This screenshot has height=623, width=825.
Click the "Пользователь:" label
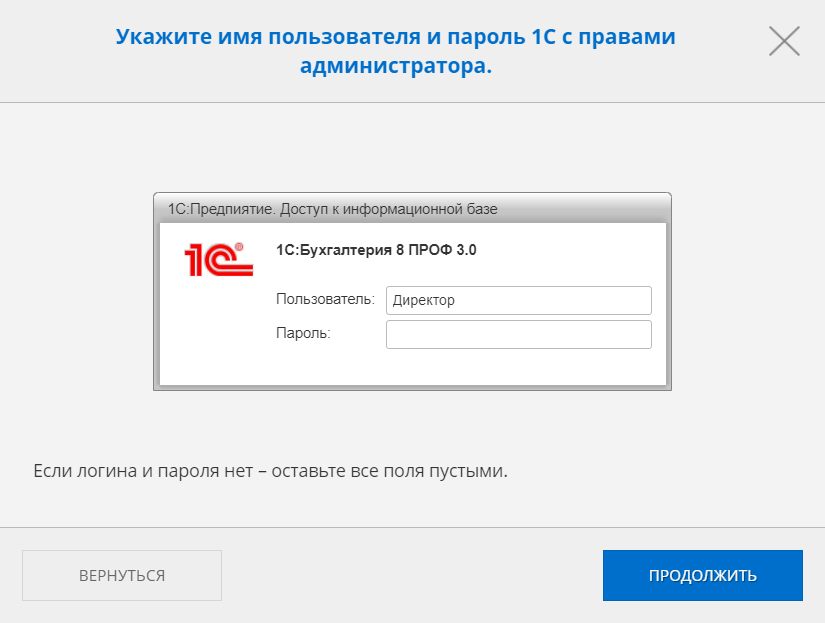pos(325,299)
